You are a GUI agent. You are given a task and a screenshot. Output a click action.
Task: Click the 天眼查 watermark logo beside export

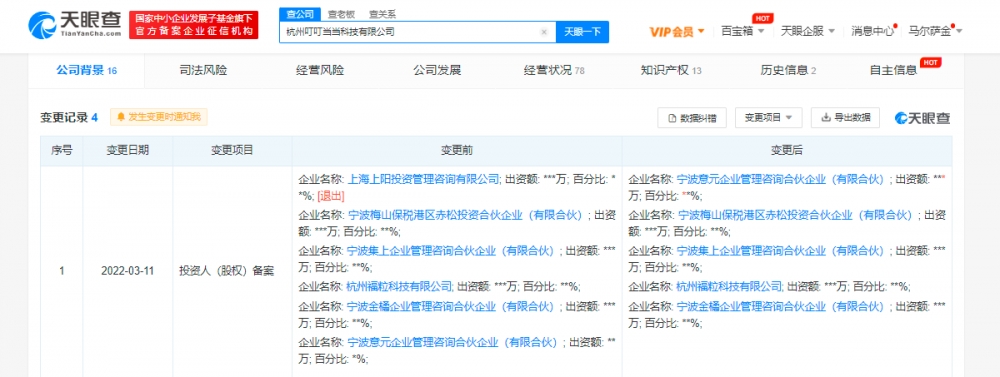click(x=922, y=118)
